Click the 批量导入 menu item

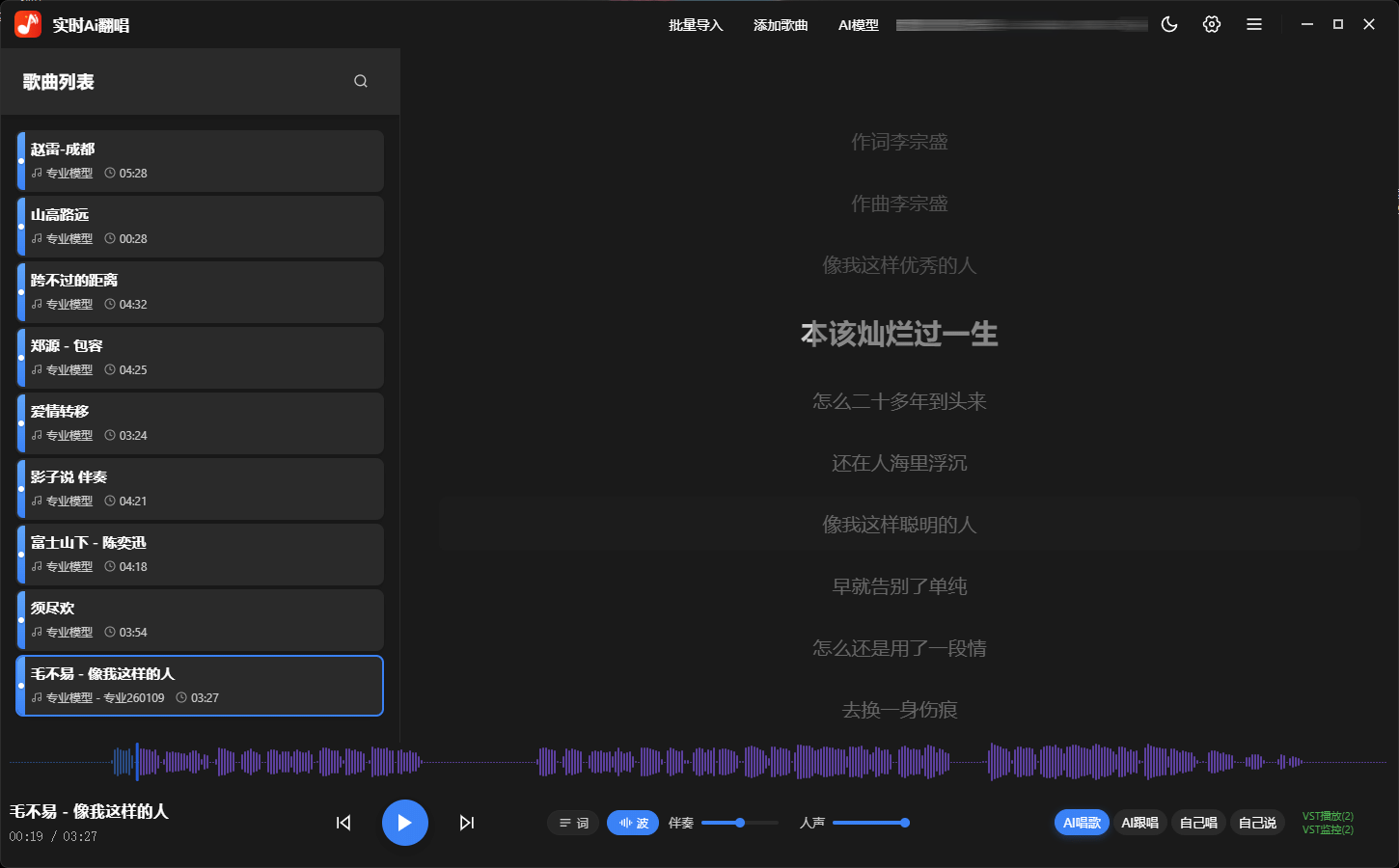coord(695,25)
